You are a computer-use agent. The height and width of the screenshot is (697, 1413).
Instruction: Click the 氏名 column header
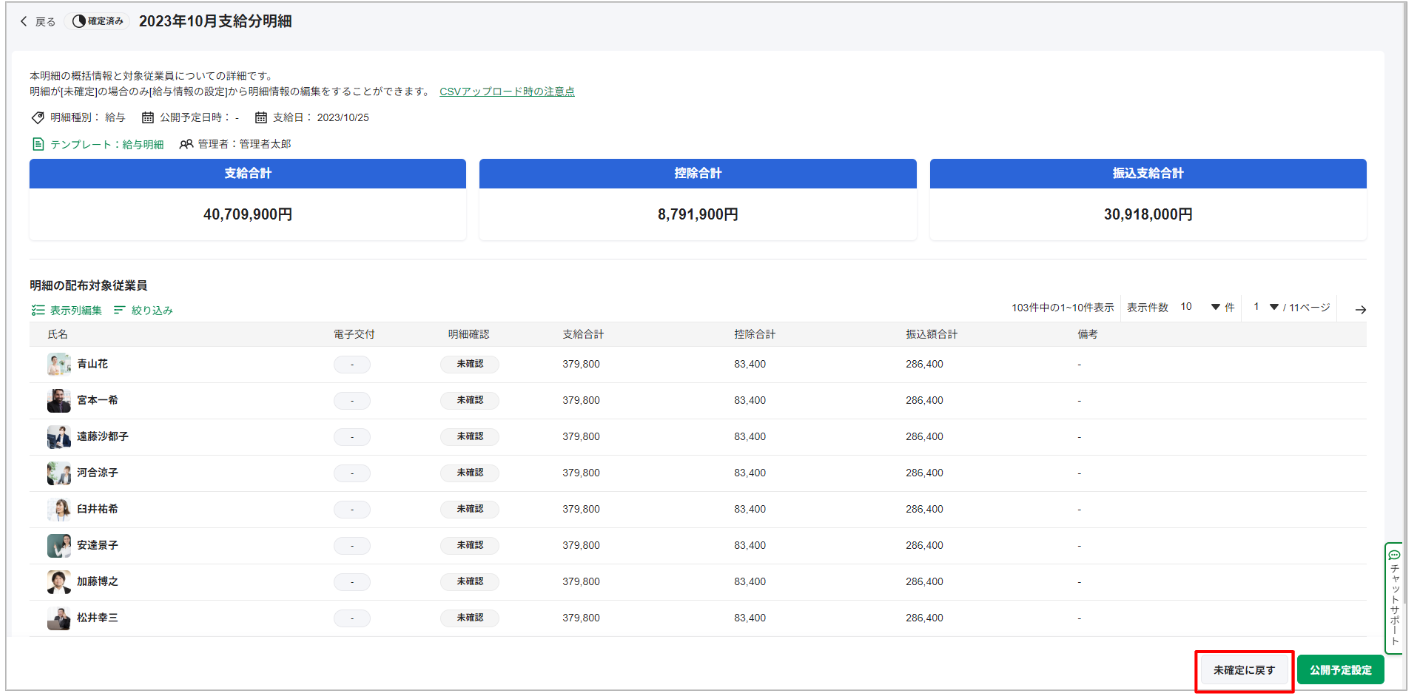click(58, 335)
